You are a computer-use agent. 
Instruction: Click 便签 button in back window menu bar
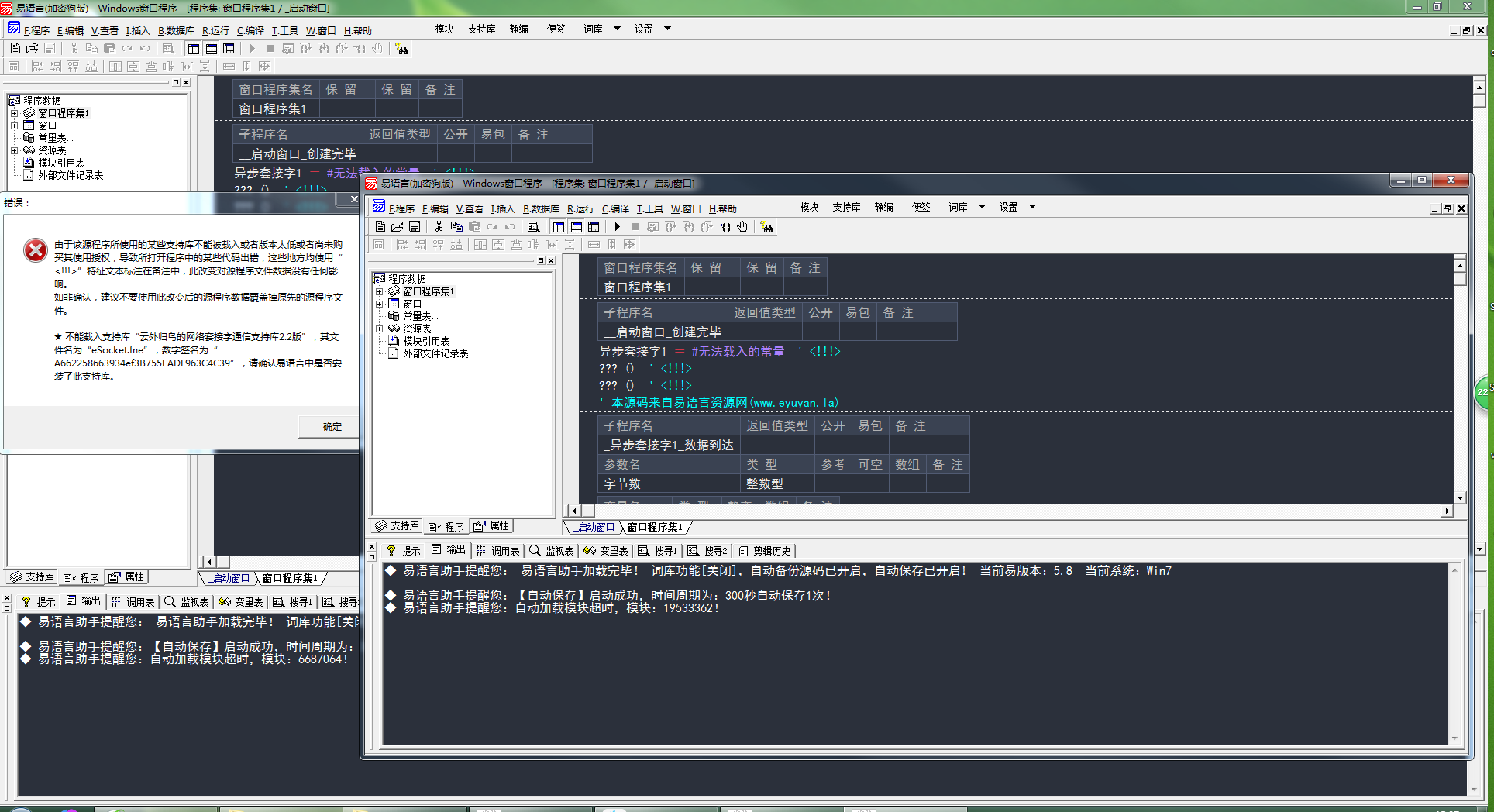click(x=556, y=29)
